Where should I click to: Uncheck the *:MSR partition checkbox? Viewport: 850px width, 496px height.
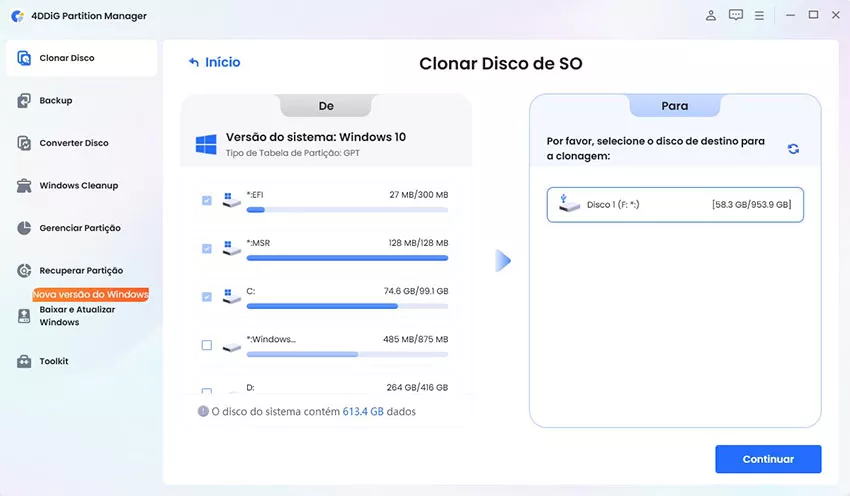[x=207, y=249]
